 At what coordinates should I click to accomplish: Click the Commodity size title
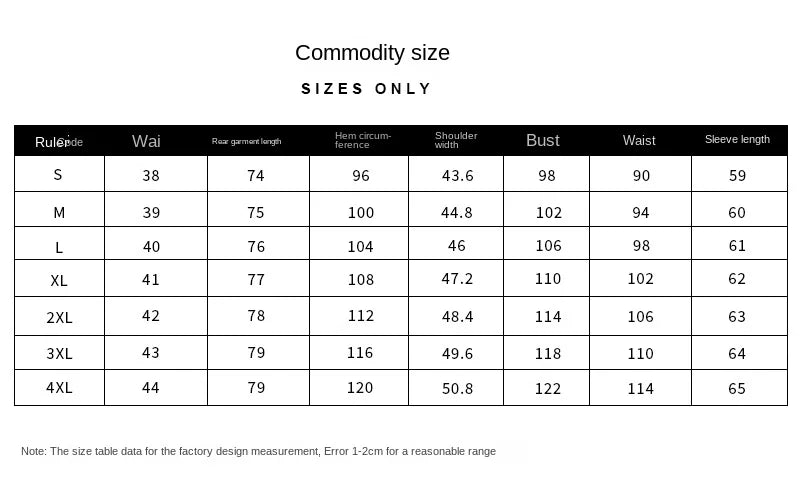372,53
